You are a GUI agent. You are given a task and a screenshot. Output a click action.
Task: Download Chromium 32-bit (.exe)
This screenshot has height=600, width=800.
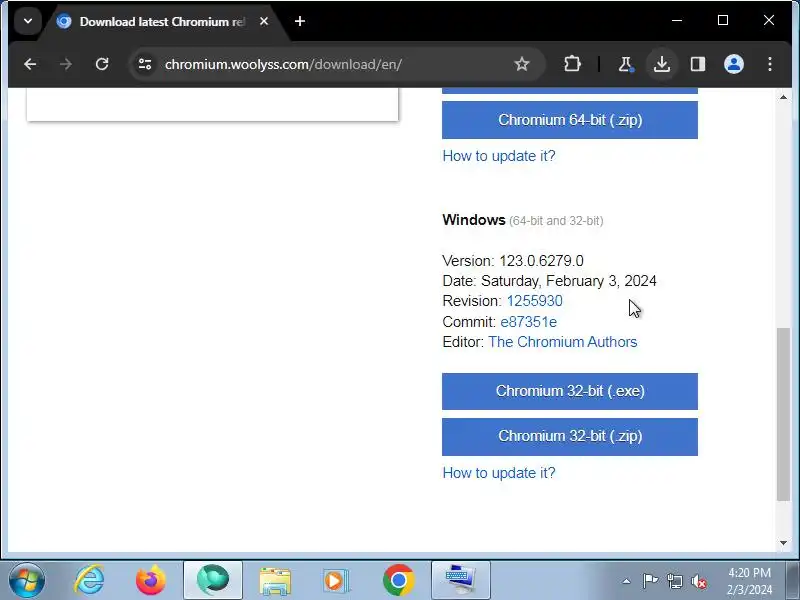[570, 391]
